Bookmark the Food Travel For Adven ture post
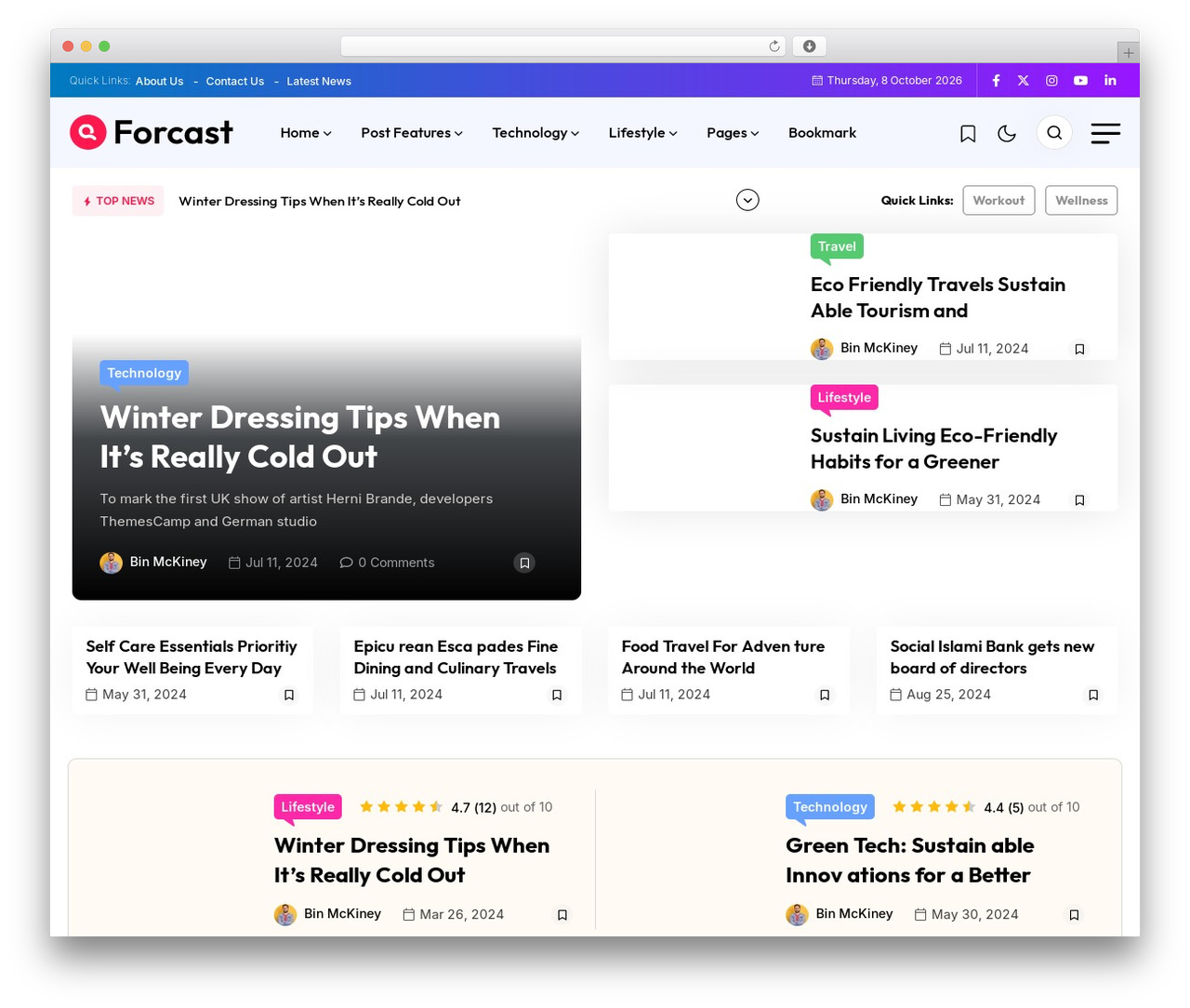Viewport: 1190px width, 1008px height. tap(825, 695)
